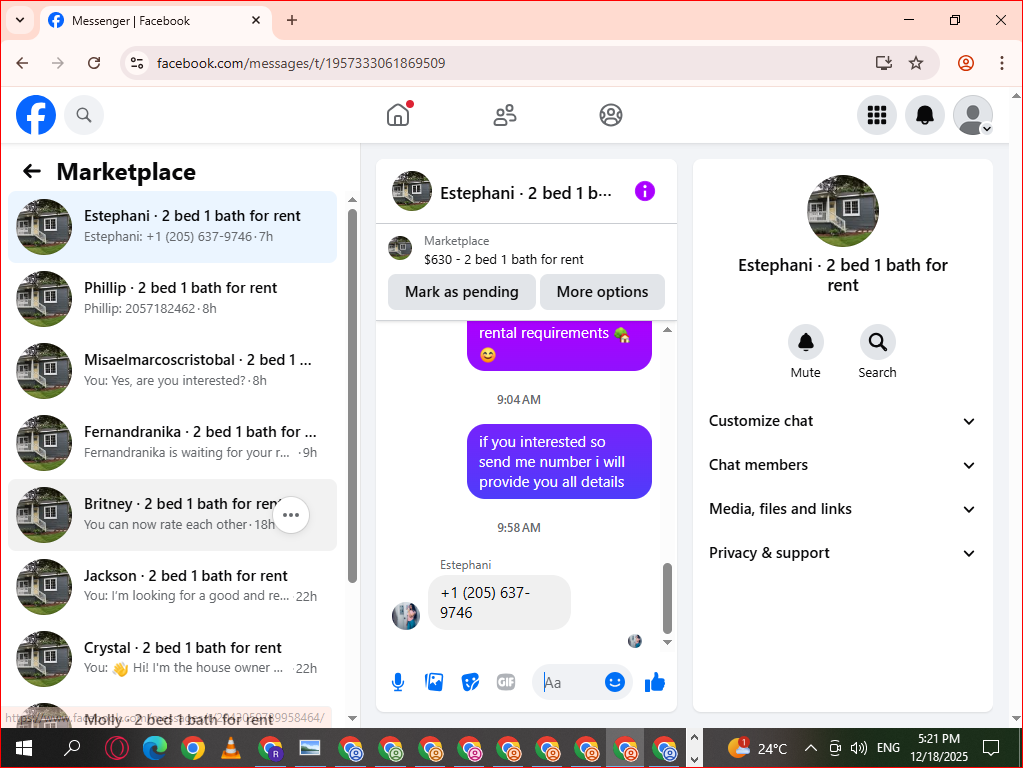Click the chat list vertical scrollbar
Screen dimensions: 1023x768
click(x=352, y=395)
